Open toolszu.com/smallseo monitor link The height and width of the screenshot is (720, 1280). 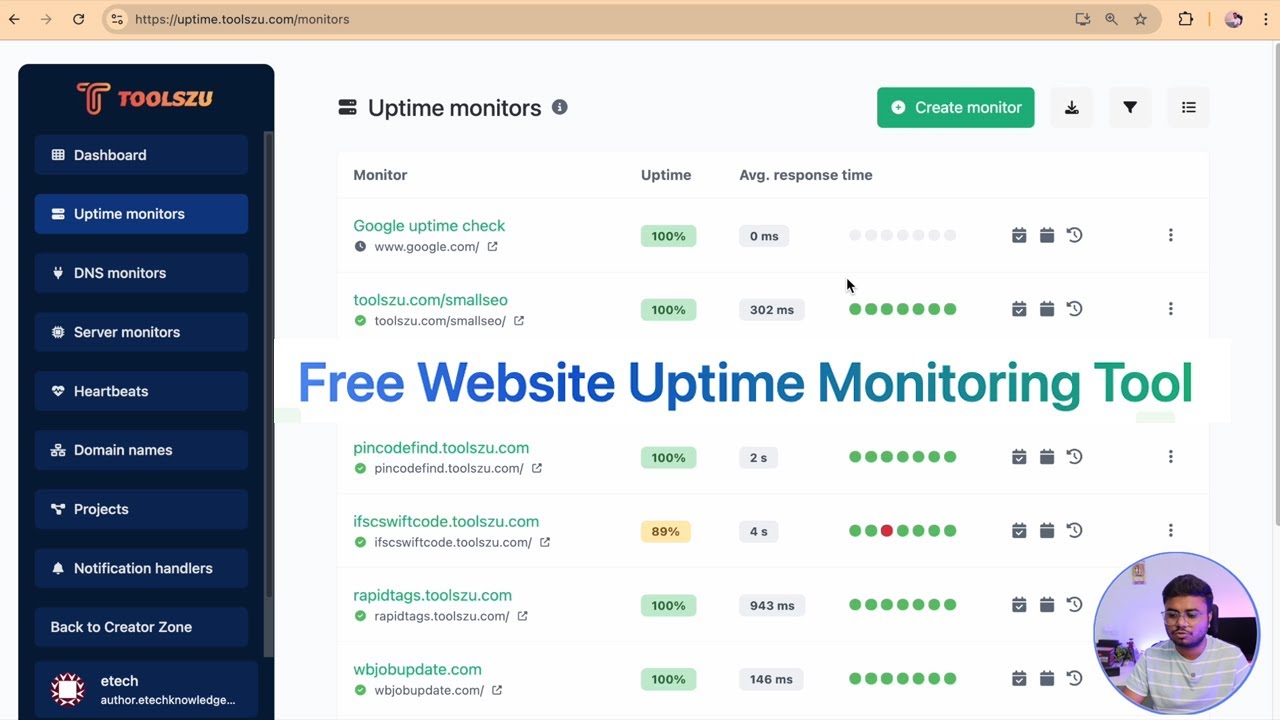[430, 300]
